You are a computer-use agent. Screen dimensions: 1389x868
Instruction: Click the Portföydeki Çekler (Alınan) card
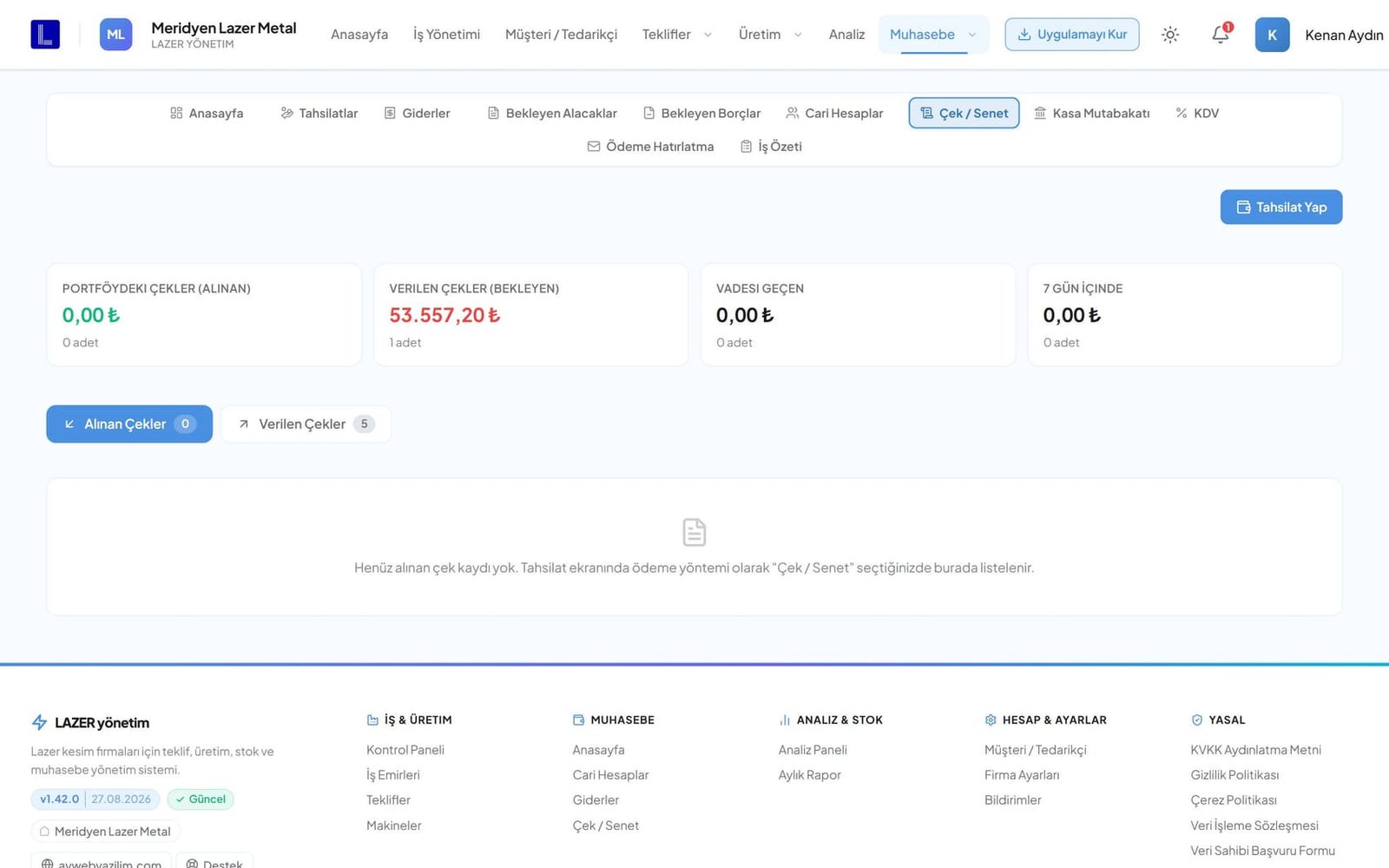204,315
